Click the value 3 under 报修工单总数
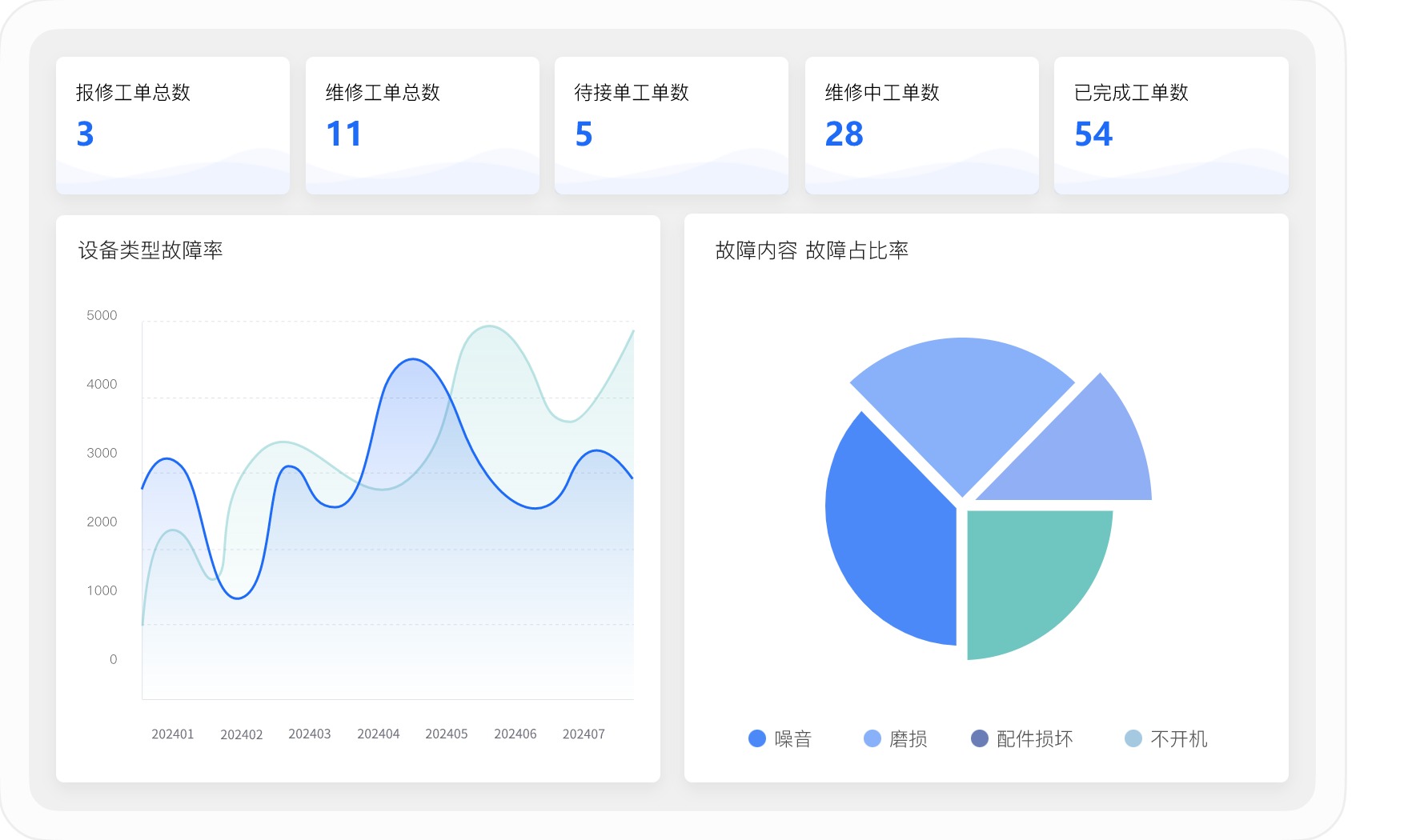 click(86, 134)
